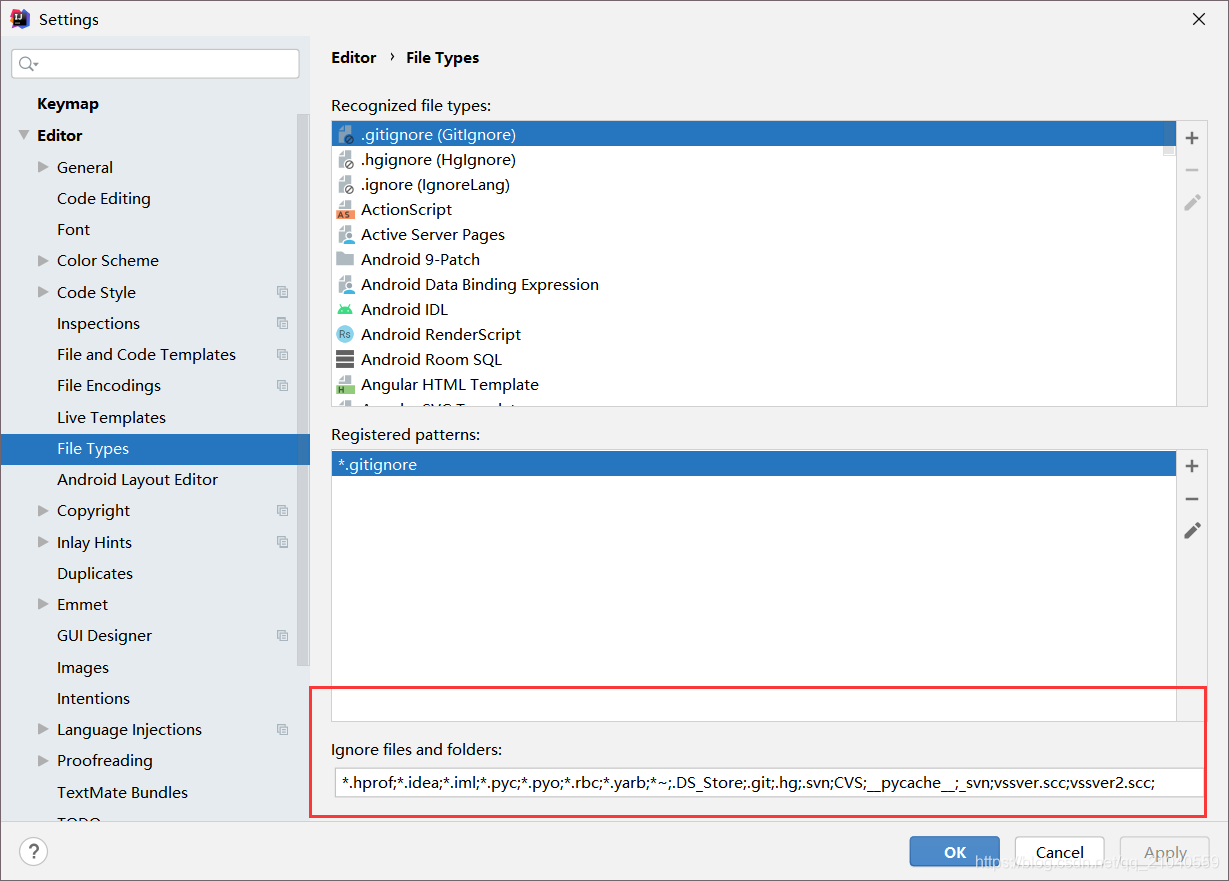Click project-level icon next to GUI Designer
Image resolution: width=1229 pixels, height=881 pixels.
point(283,635)
